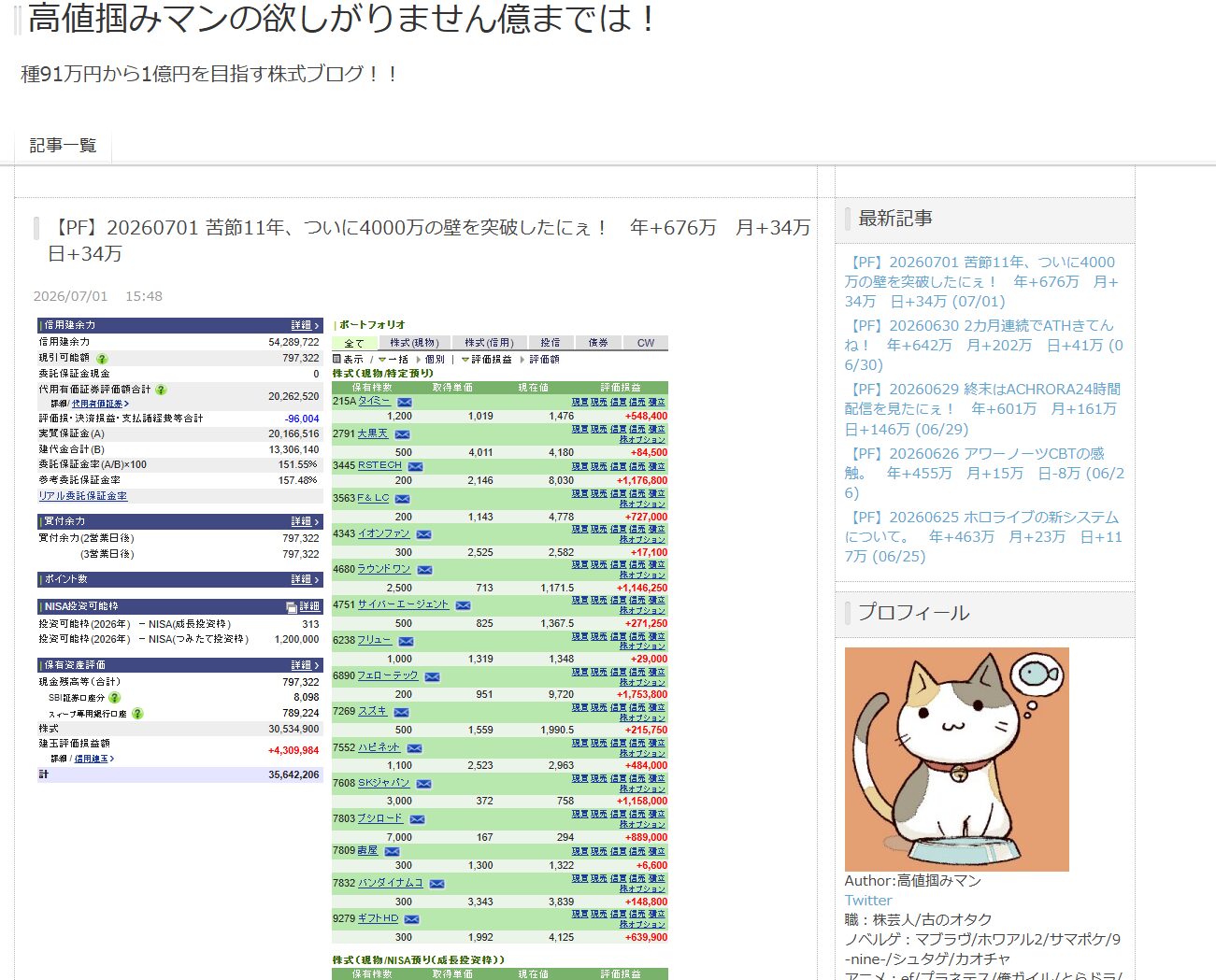The width and height of the screenshot is (1216, 980).
Task: Click the post date 2026/07/01 15:48
Action: click(x=98, y=296)
